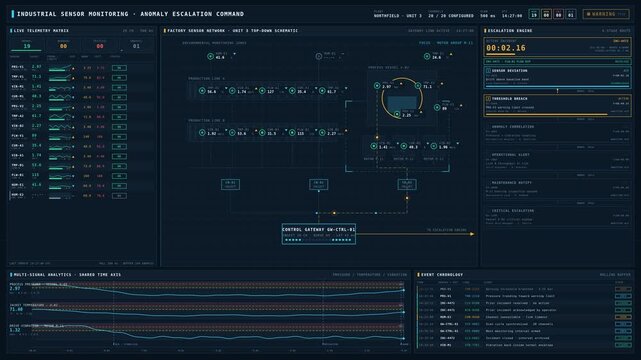641x360 pixels.
Task: Select the HUM-E1 telemetry row label
Action: [x=18, y=185]
